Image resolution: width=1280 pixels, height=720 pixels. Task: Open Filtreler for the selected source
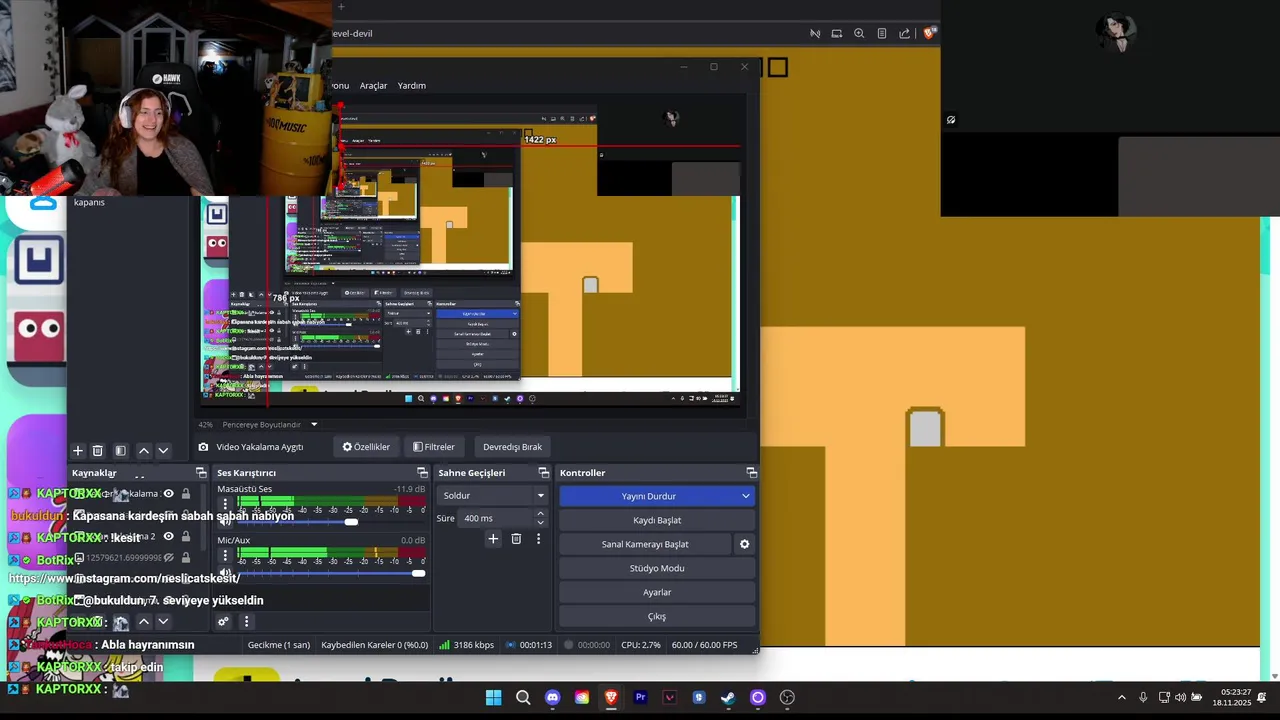click(434, 447)
